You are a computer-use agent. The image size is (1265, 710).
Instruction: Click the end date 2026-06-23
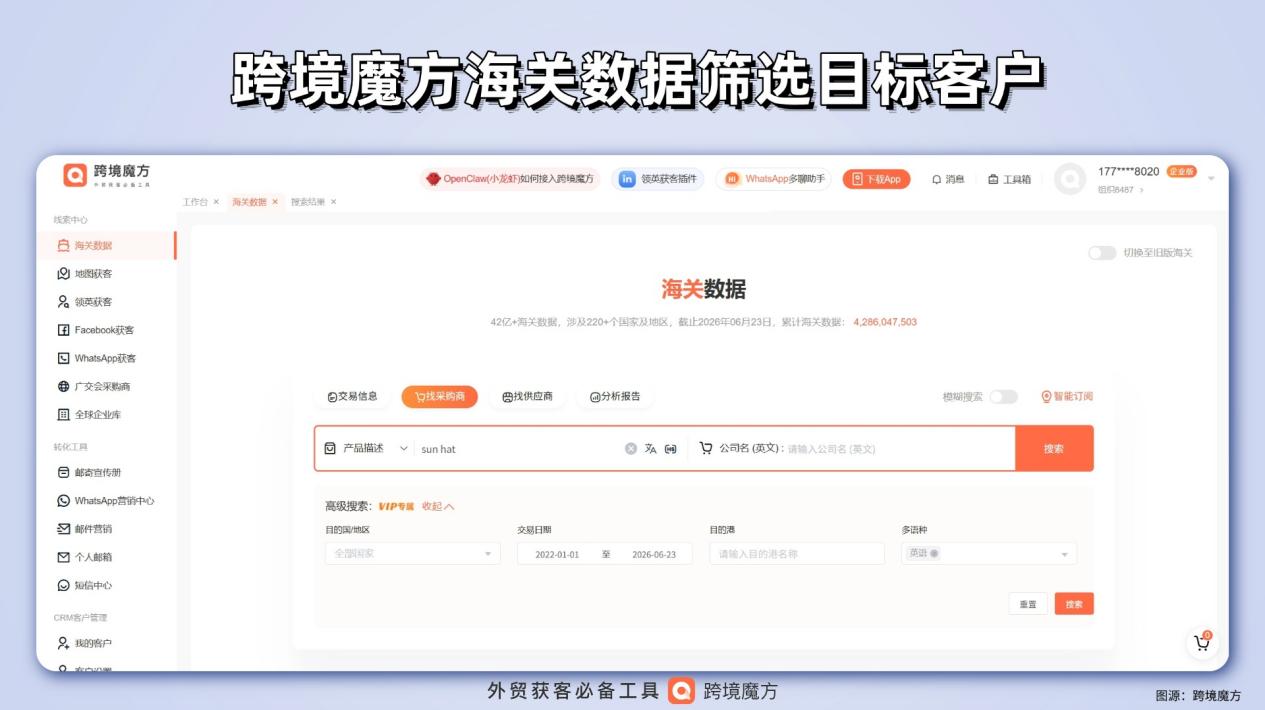click(654, 554)
